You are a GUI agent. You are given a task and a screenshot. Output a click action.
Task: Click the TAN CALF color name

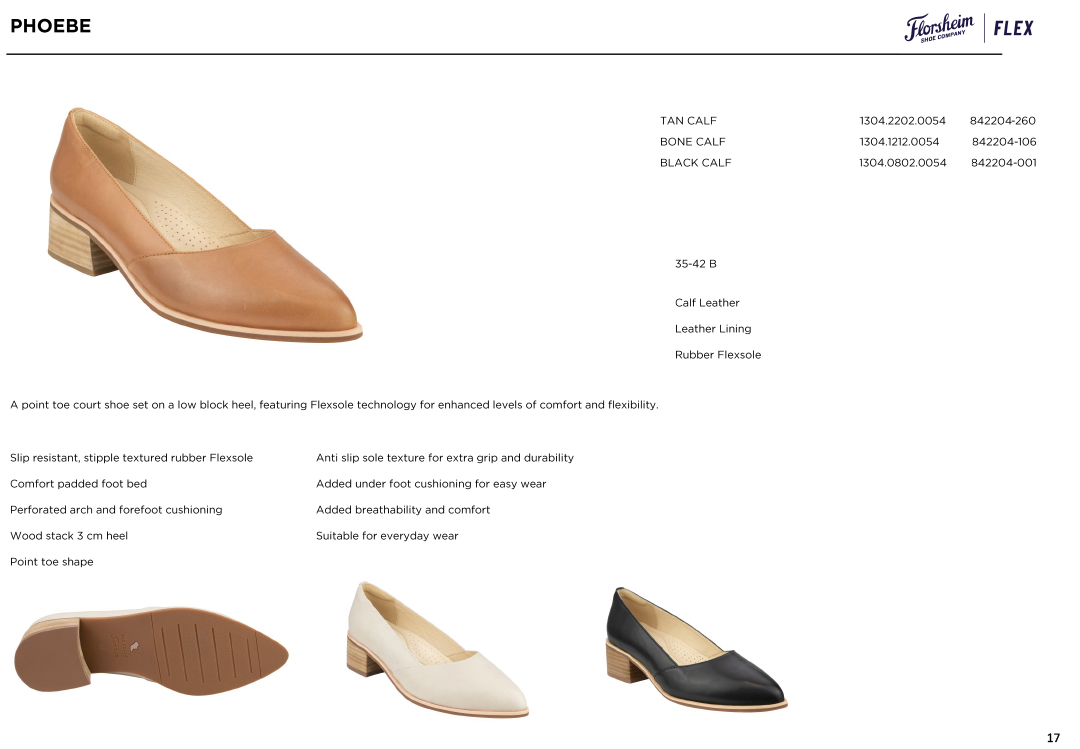pyautogui.click(x=688, y=121)
